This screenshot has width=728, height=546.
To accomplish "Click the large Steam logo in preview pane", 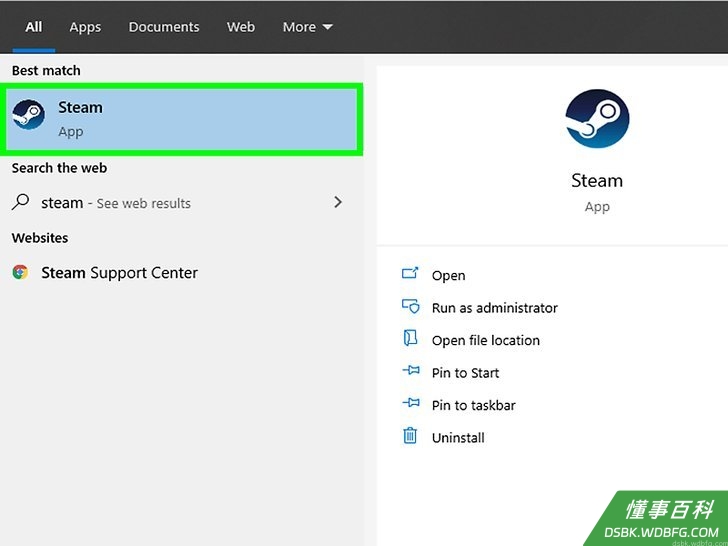I will 597,119.
